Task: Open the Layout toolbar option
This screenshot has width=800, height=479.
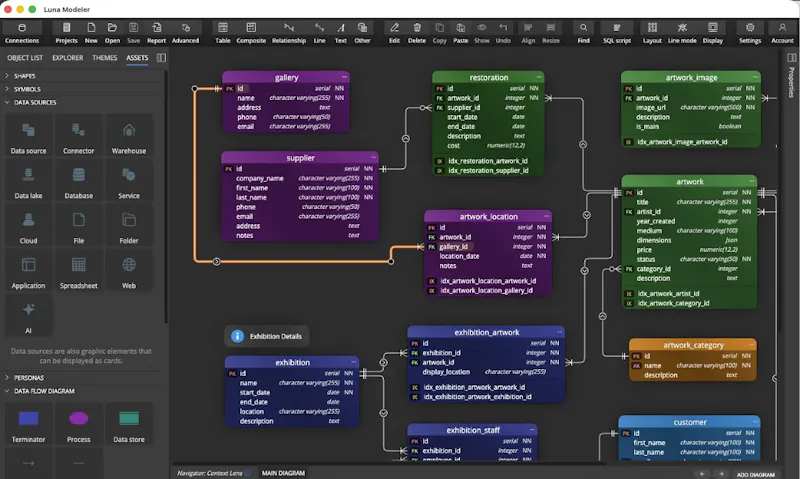Action: pyautogui.click(x=652, y=33)
